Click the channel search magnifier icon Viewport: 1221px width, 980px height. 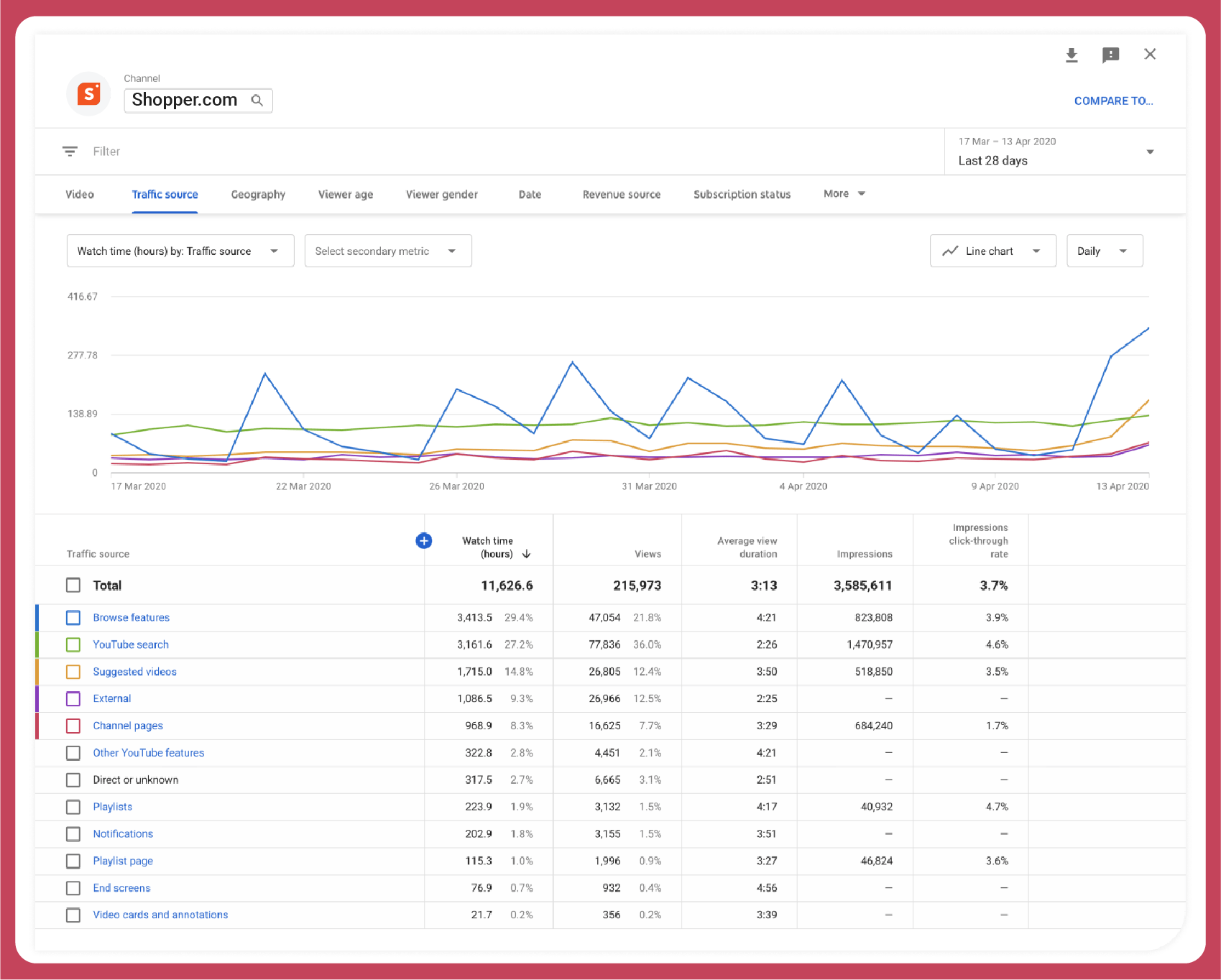coord(257,100)
